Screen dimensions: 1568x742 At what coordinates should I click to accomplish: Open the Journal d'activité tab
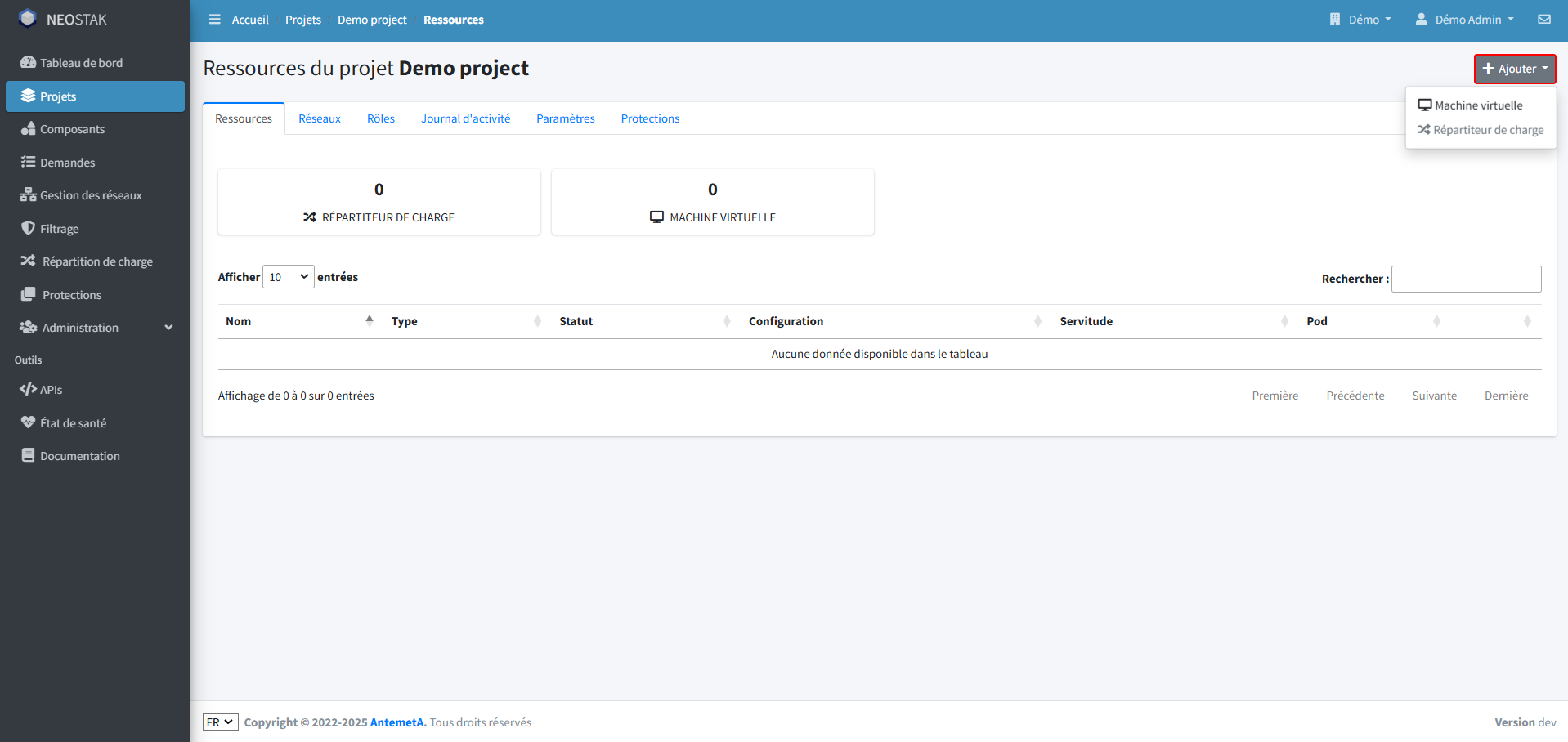[x=465, y=118]
